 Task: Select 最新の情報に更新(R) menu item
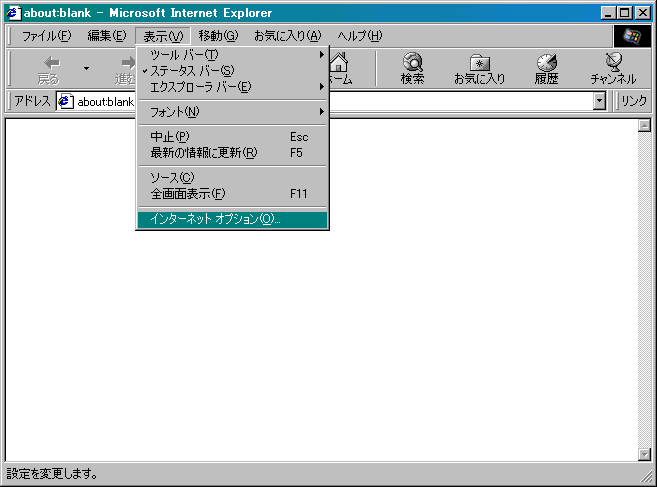[x=232, y=153]
